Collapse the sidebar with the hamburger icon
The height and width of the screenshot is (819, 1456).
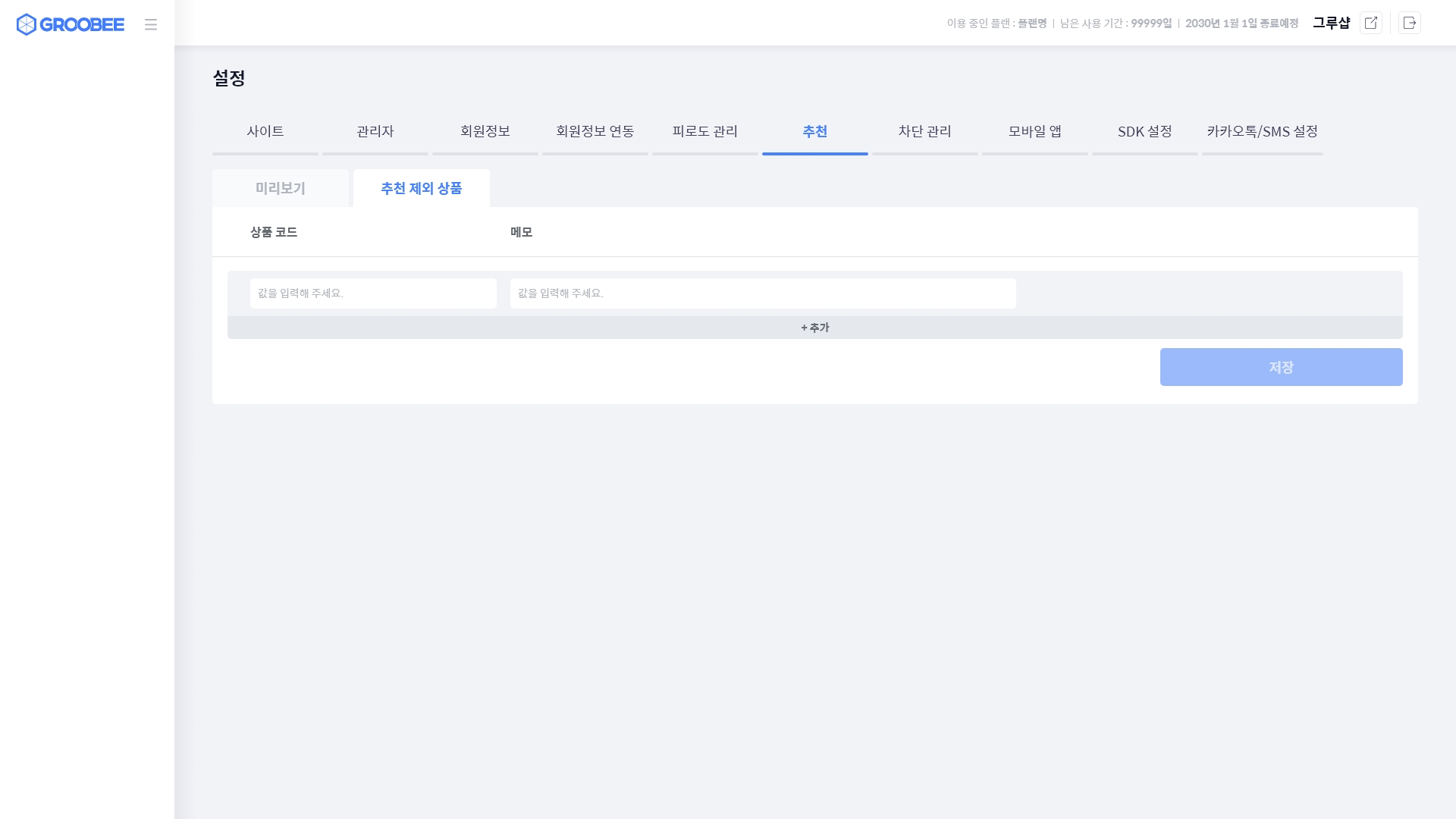coord(151,24)
